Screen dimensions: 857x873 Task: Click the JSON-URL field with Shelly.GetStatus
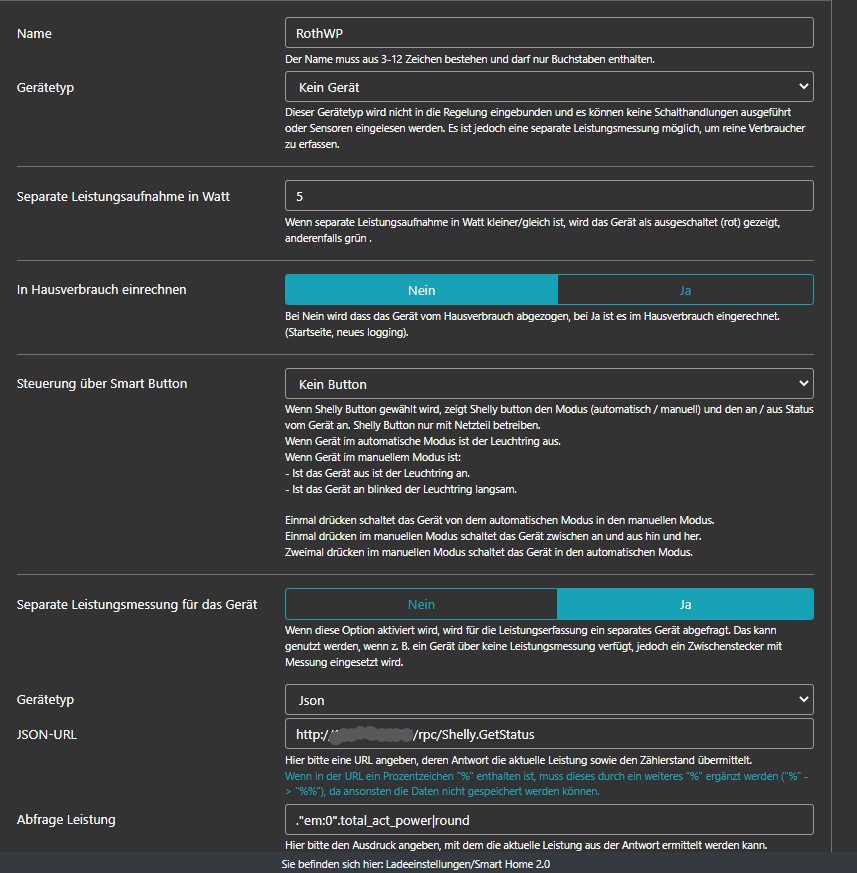pos(548,734)
